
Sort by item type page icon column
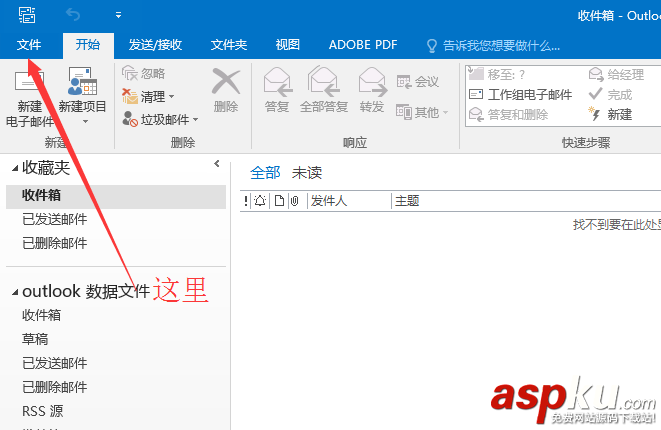click(279, 201)
